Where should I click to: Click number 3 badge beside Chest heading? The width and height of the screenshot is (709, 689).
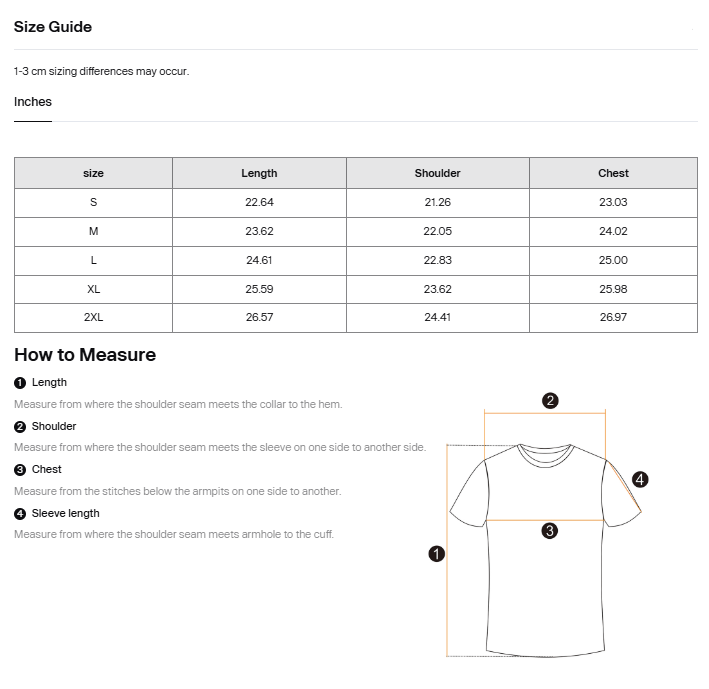pyautogui.click(x=20, y=470)
